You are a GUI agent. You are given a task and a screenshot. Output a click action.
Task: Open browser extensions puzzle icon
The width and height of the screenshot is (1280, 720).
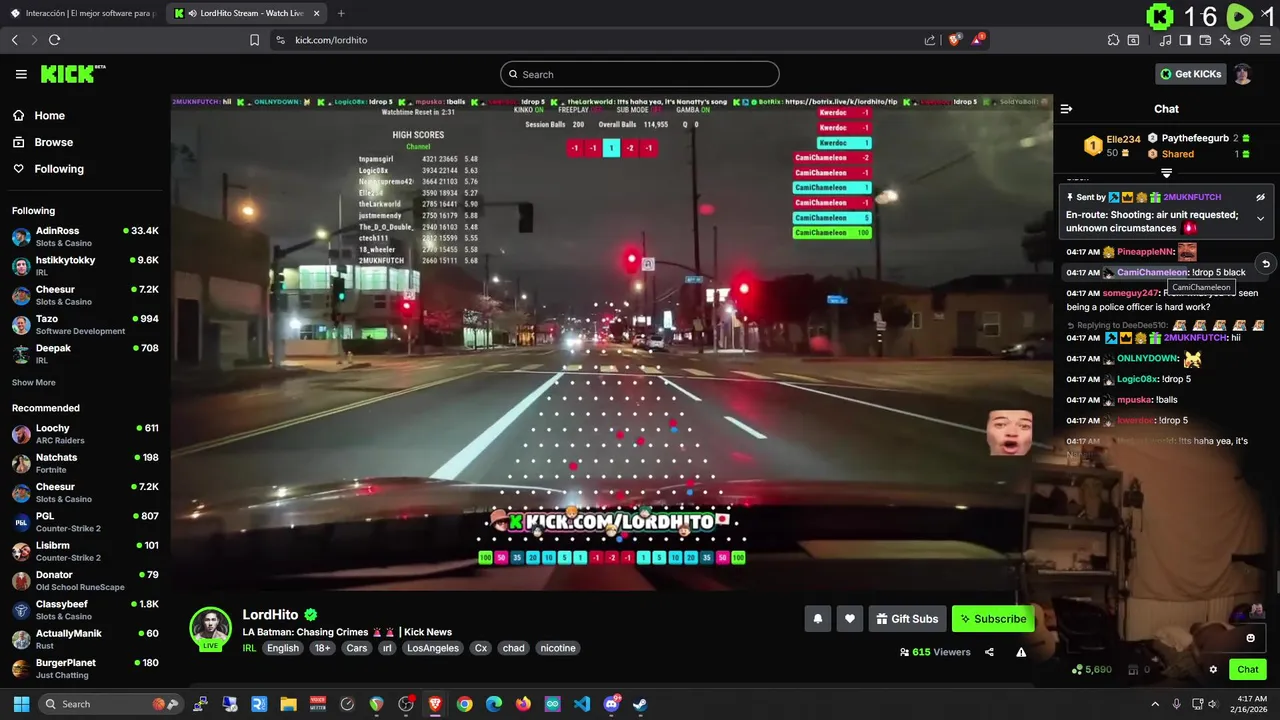(1113, 40)
